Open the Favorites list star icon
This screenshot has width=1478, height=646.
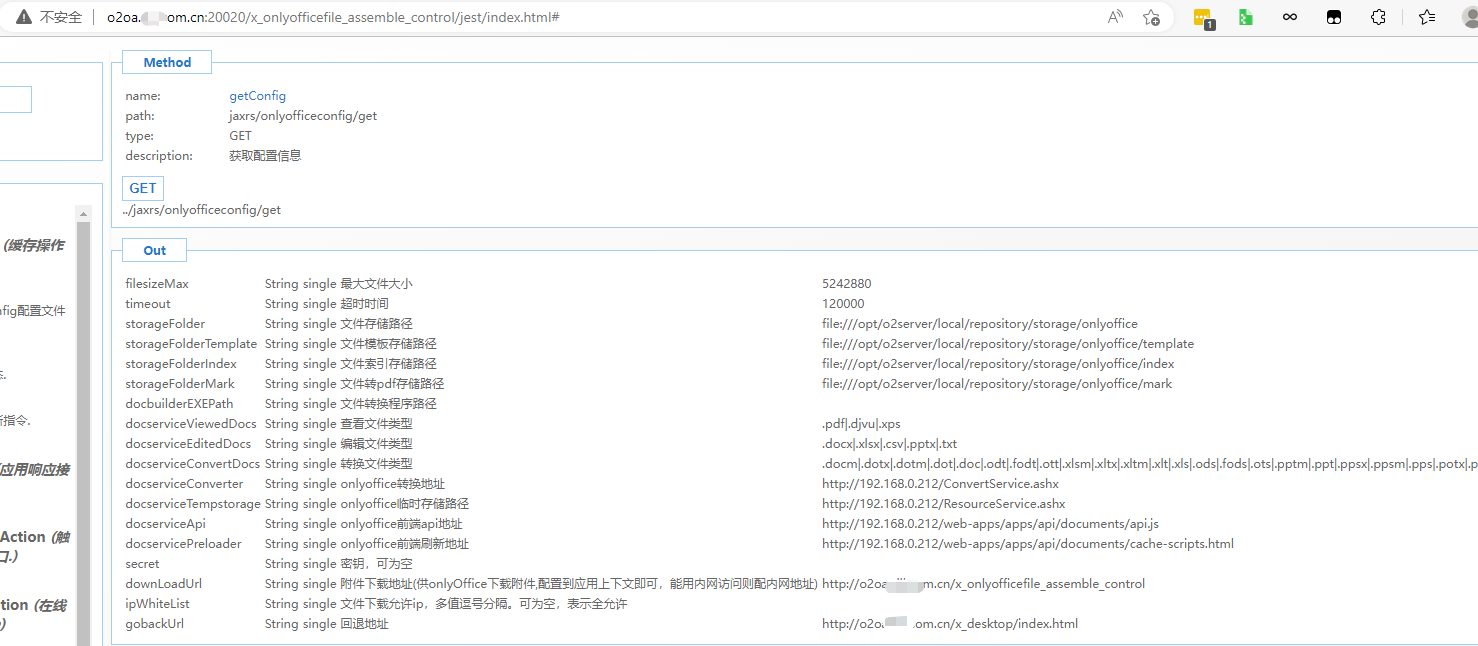pos(1427,17)
